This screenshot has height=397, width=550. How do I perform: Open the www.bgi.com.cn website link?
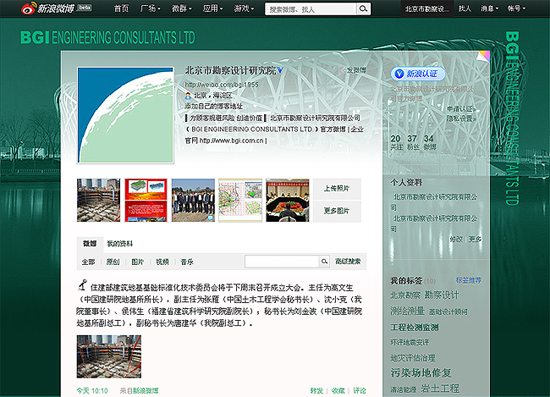(232, 141)
